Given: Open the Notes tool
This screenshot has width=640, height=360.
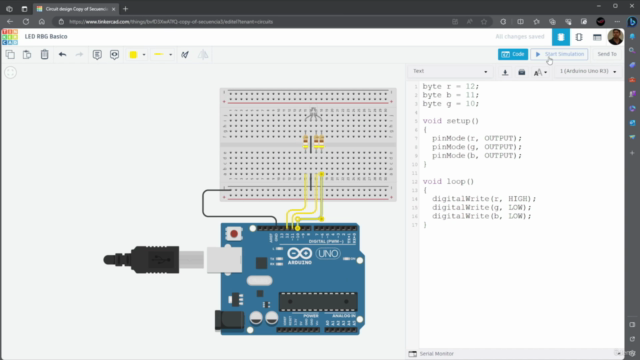Looking at the screenshot, I should (x=97, y=54).
